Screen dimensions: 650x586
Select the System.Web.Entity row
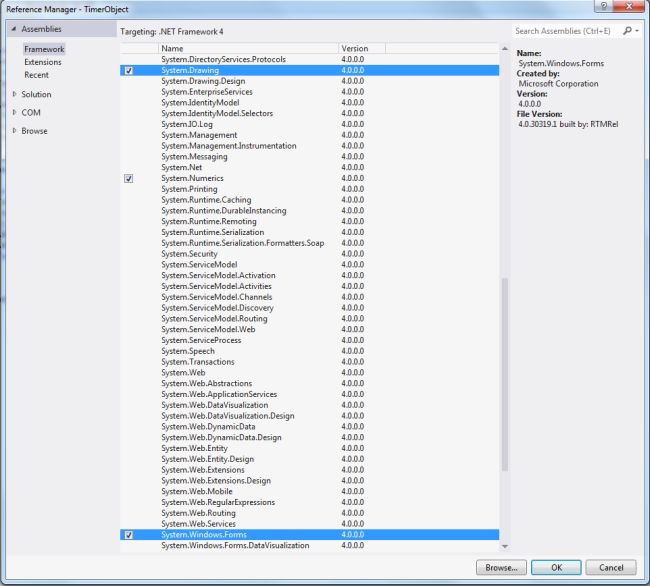pyautogui.click(x=310, y=448)
